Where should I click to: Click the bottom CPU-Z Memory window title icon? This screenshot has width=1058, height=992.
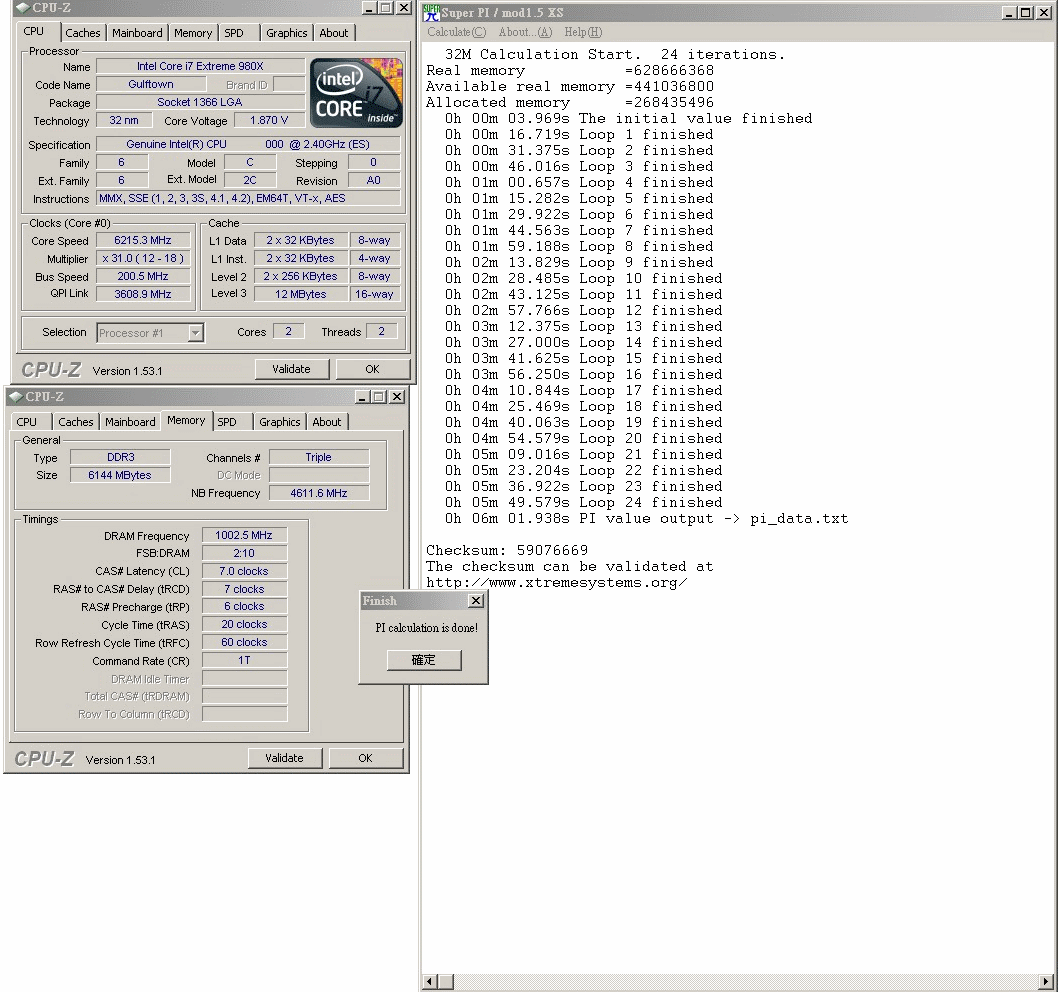click(16, 396)
